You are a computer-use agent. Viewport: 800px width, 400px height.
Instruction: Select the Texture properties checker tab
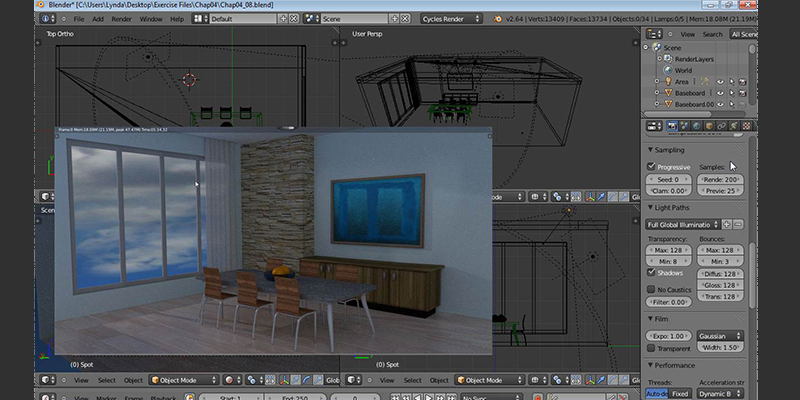[x=746, y=126]
